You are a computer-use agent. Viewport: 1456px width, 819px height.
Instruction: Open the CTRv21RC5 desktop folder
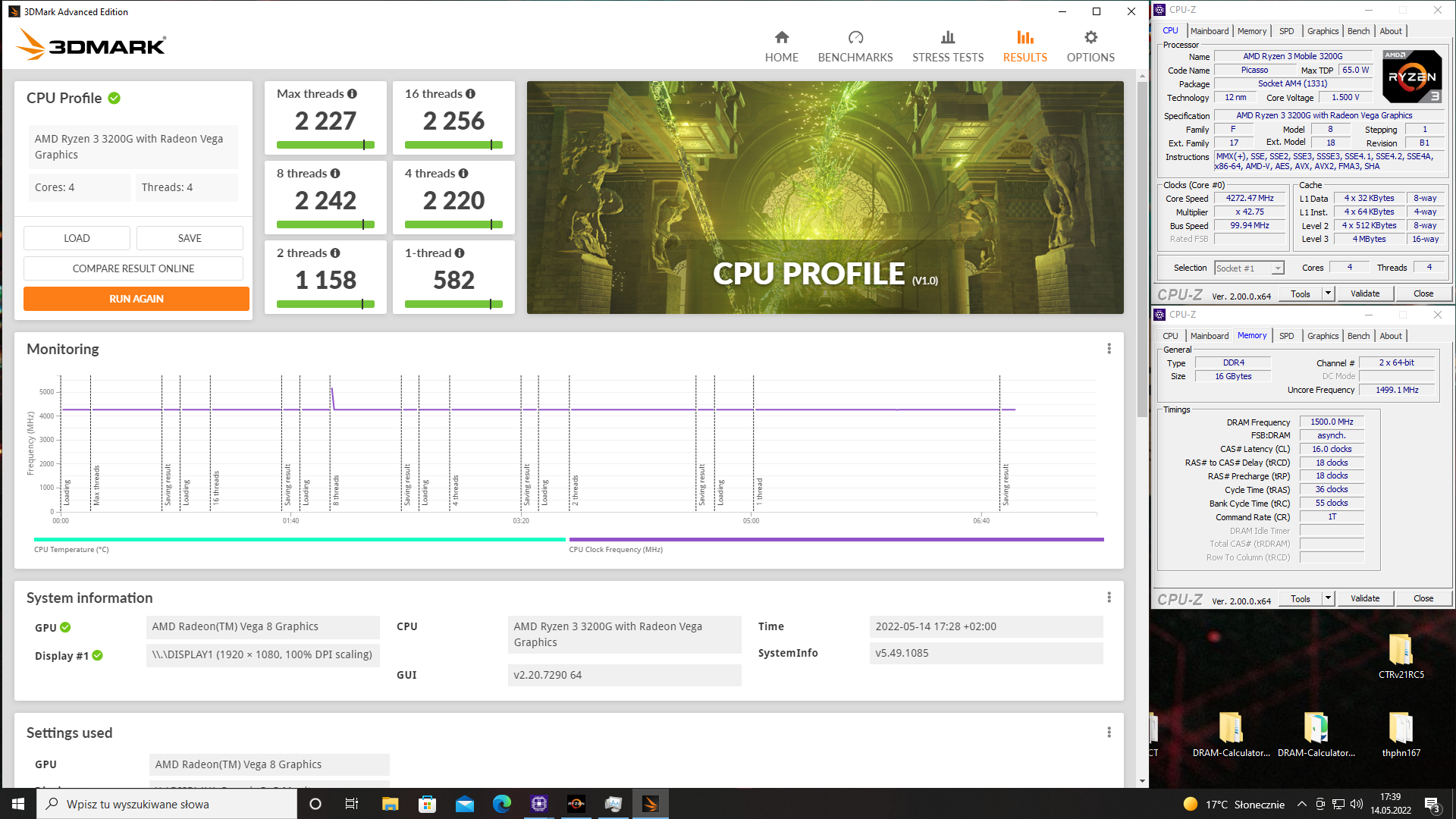pos(1401,656)
